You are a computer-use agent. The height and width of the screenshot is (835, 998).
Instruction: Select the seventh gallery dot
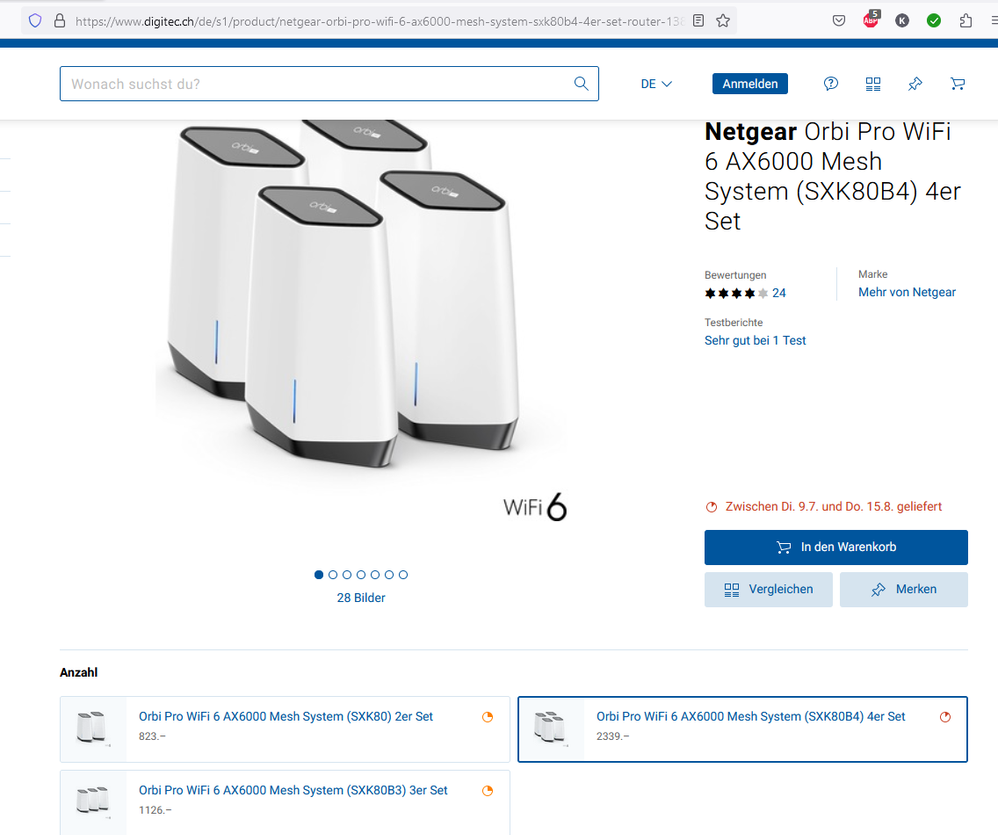(x=403, y=575)
